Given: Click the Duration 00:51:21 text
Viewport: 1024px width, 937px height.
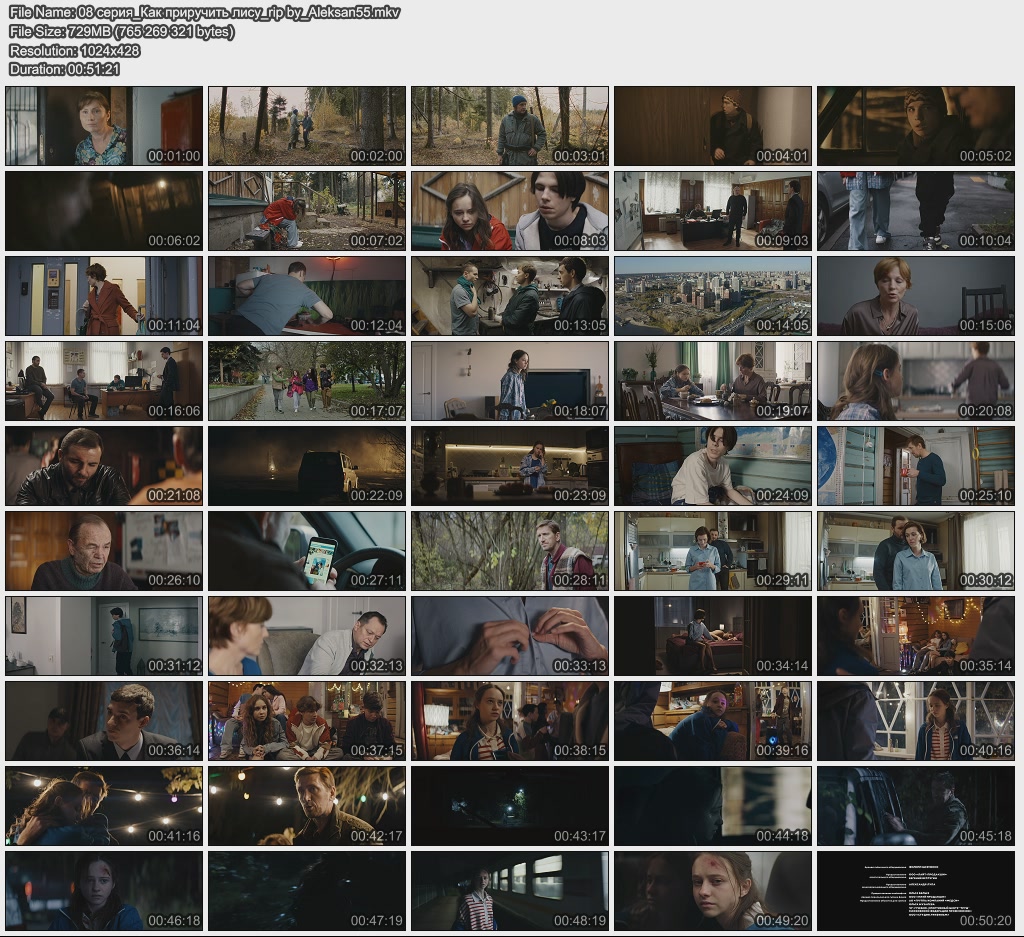Looking at the screenshot, I should click(64, 69).
